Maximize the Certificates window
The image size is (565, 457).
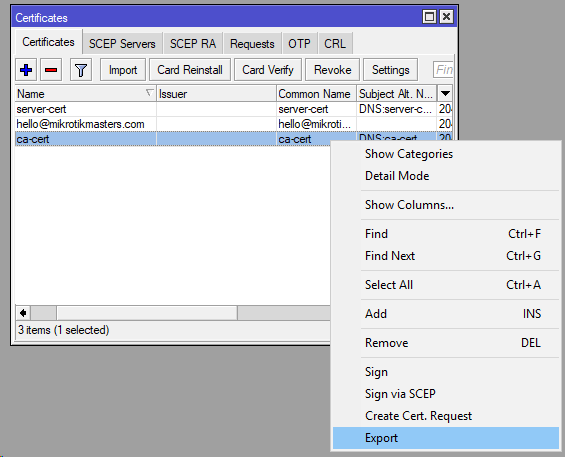[429, 17]
